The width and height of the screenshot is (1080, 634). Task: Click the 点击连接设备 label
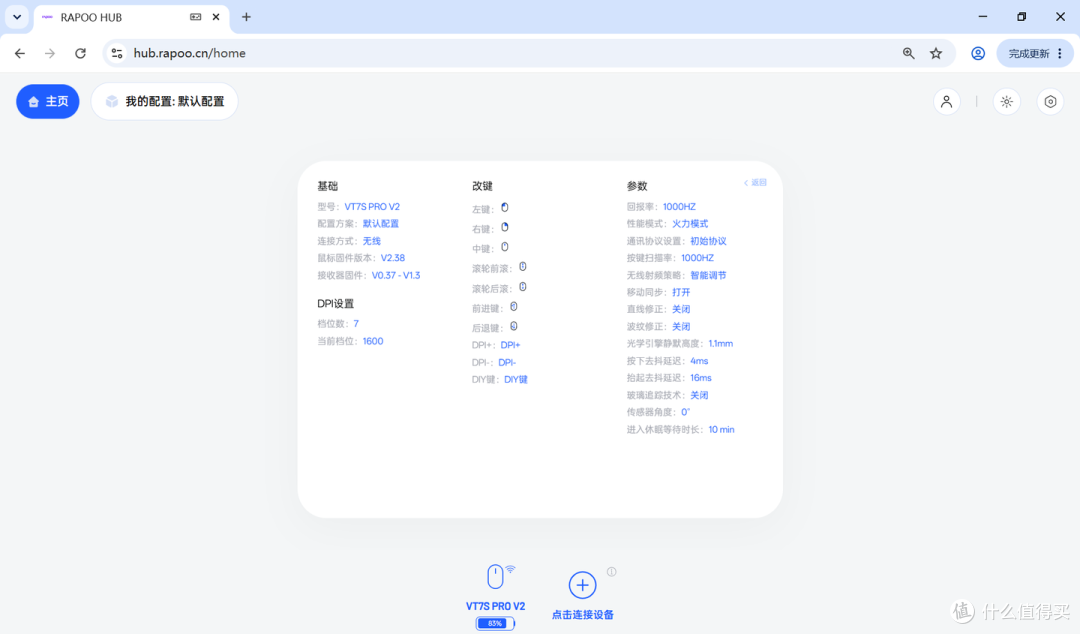point(583,615)
